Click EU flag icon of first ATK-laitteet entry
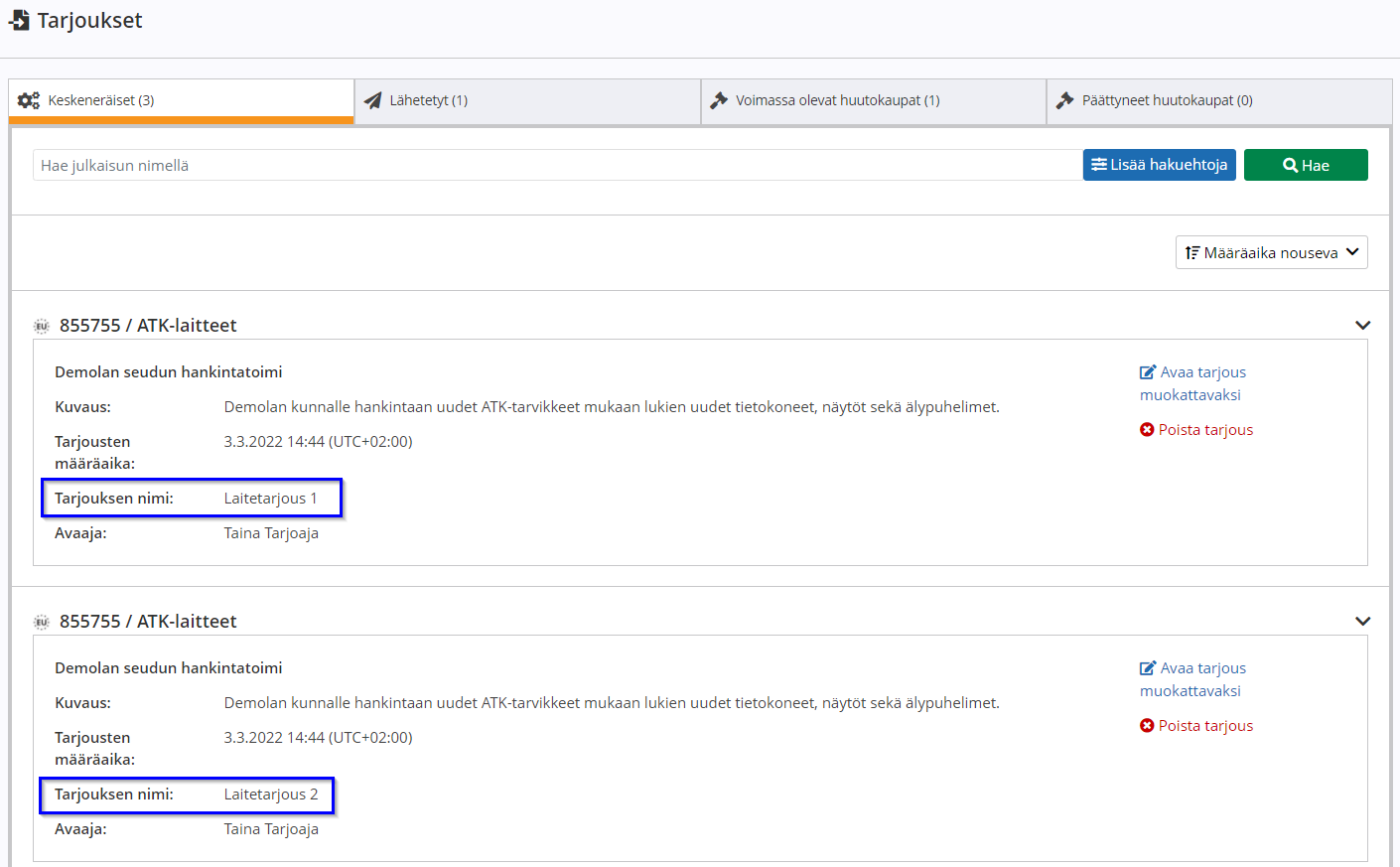 [42, 326]
